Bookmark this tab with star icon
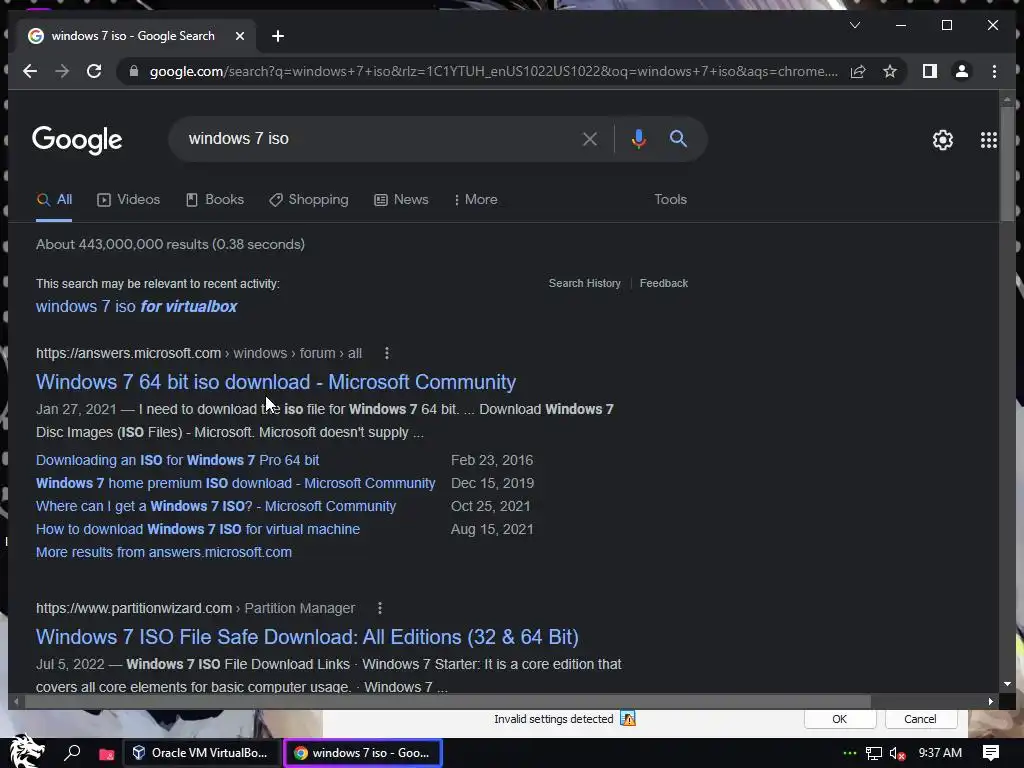The image size is (1024, 768). coord(889,71)
